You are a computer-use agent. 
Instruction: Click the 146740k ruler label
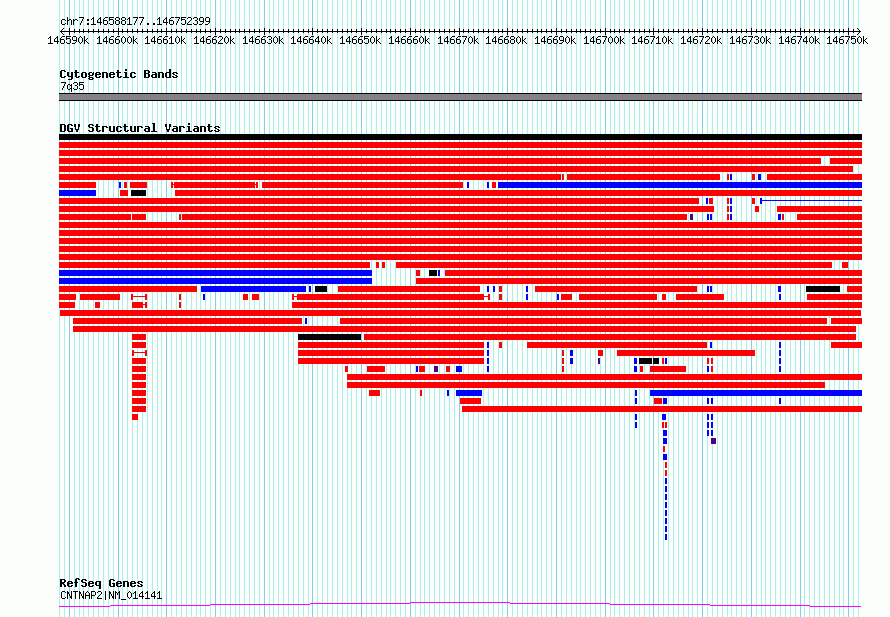[798, 40]
